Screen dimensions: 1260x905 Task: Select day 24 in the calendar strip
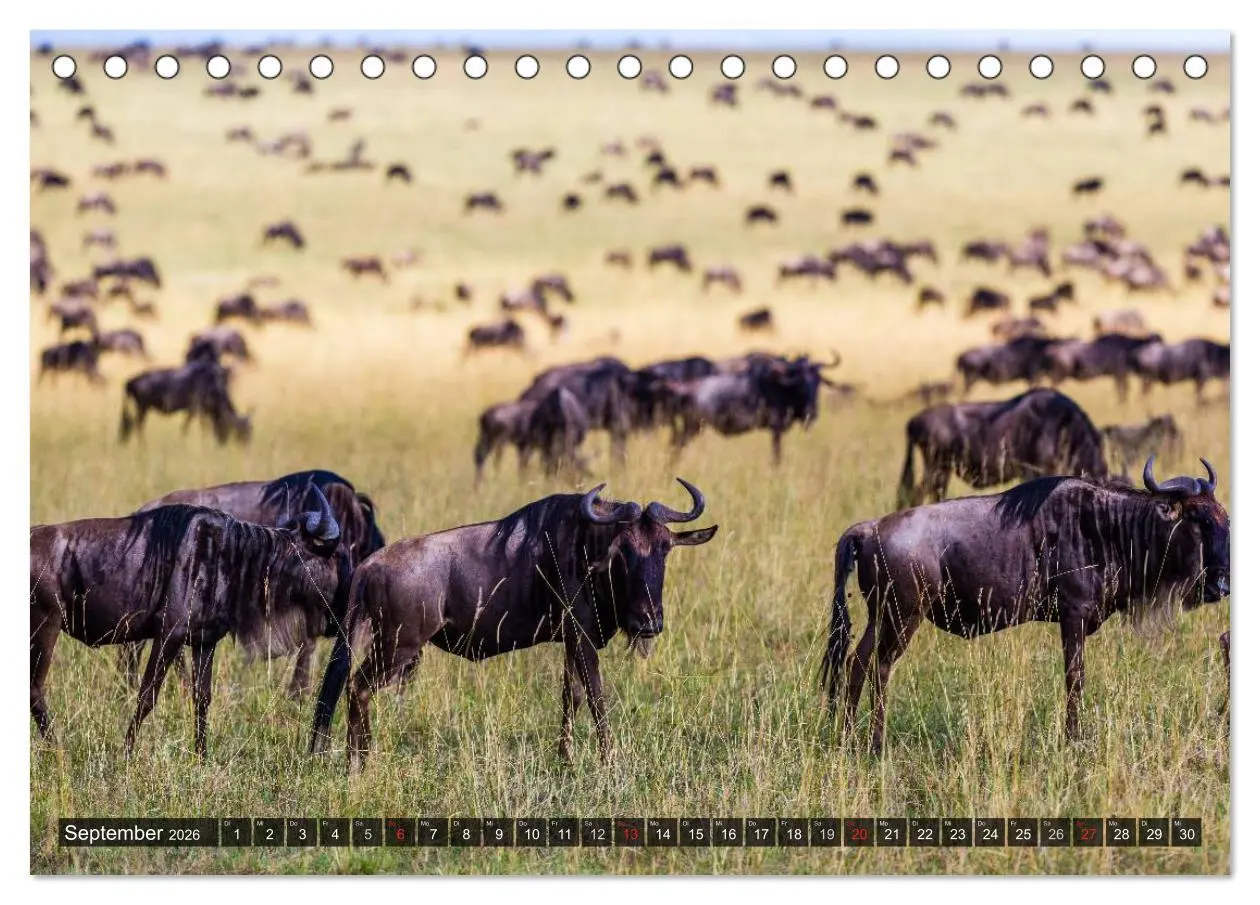[990, 833]
